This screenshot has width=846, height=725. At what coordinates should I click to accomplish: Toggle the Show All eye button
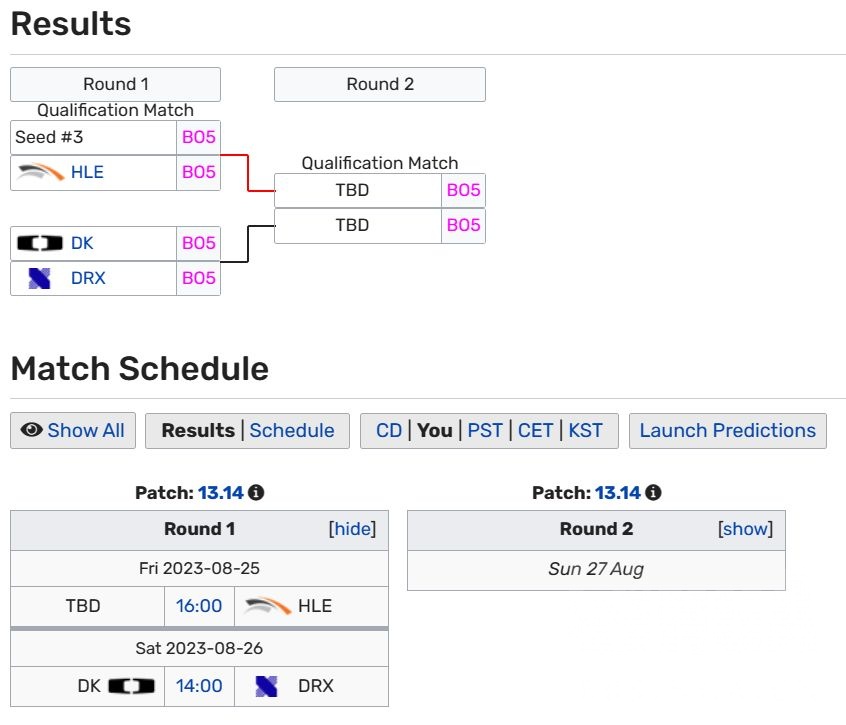73,431
